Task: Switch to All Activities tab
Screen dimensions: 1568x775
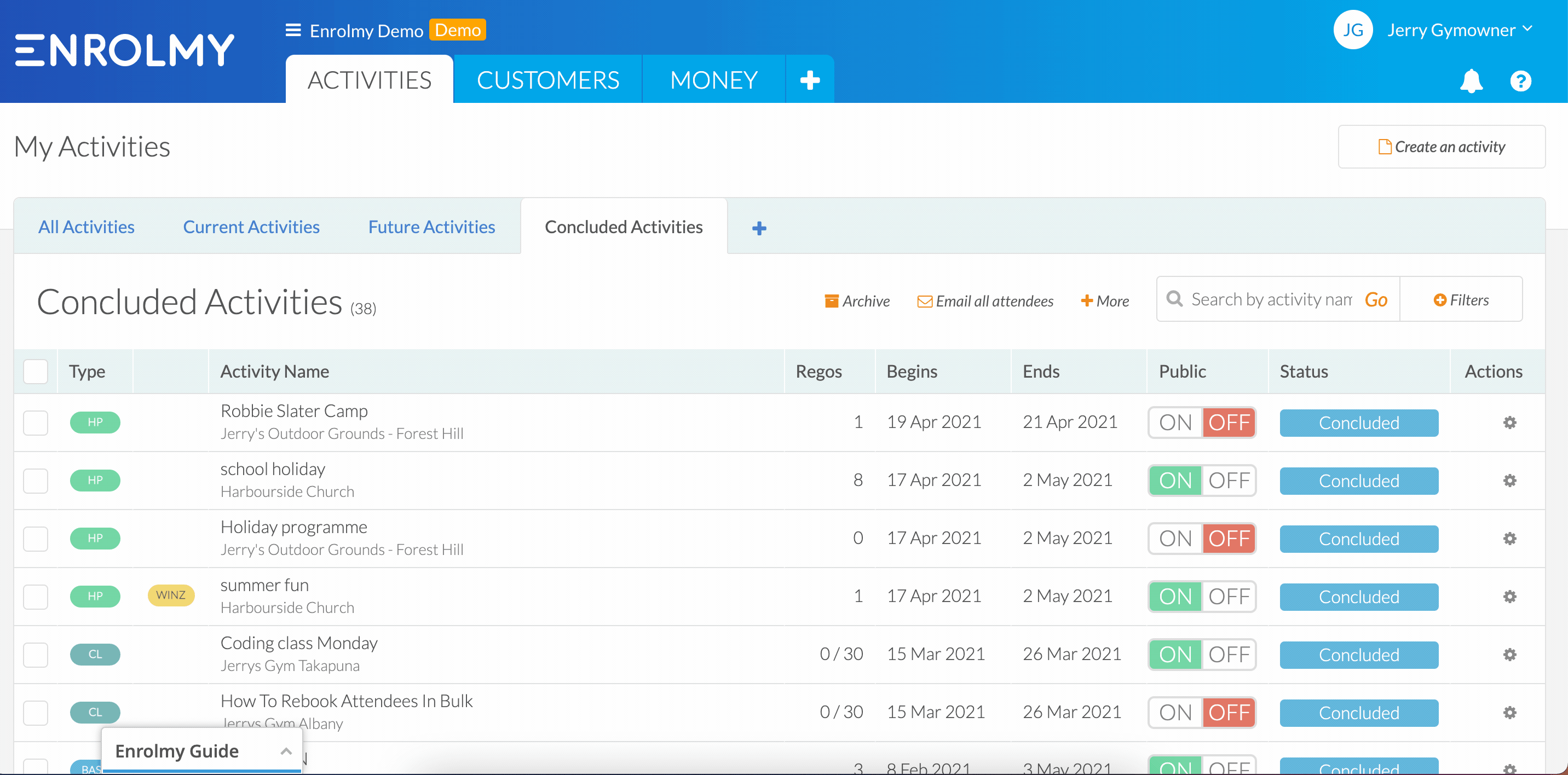Action: click(x=87, y=227)
